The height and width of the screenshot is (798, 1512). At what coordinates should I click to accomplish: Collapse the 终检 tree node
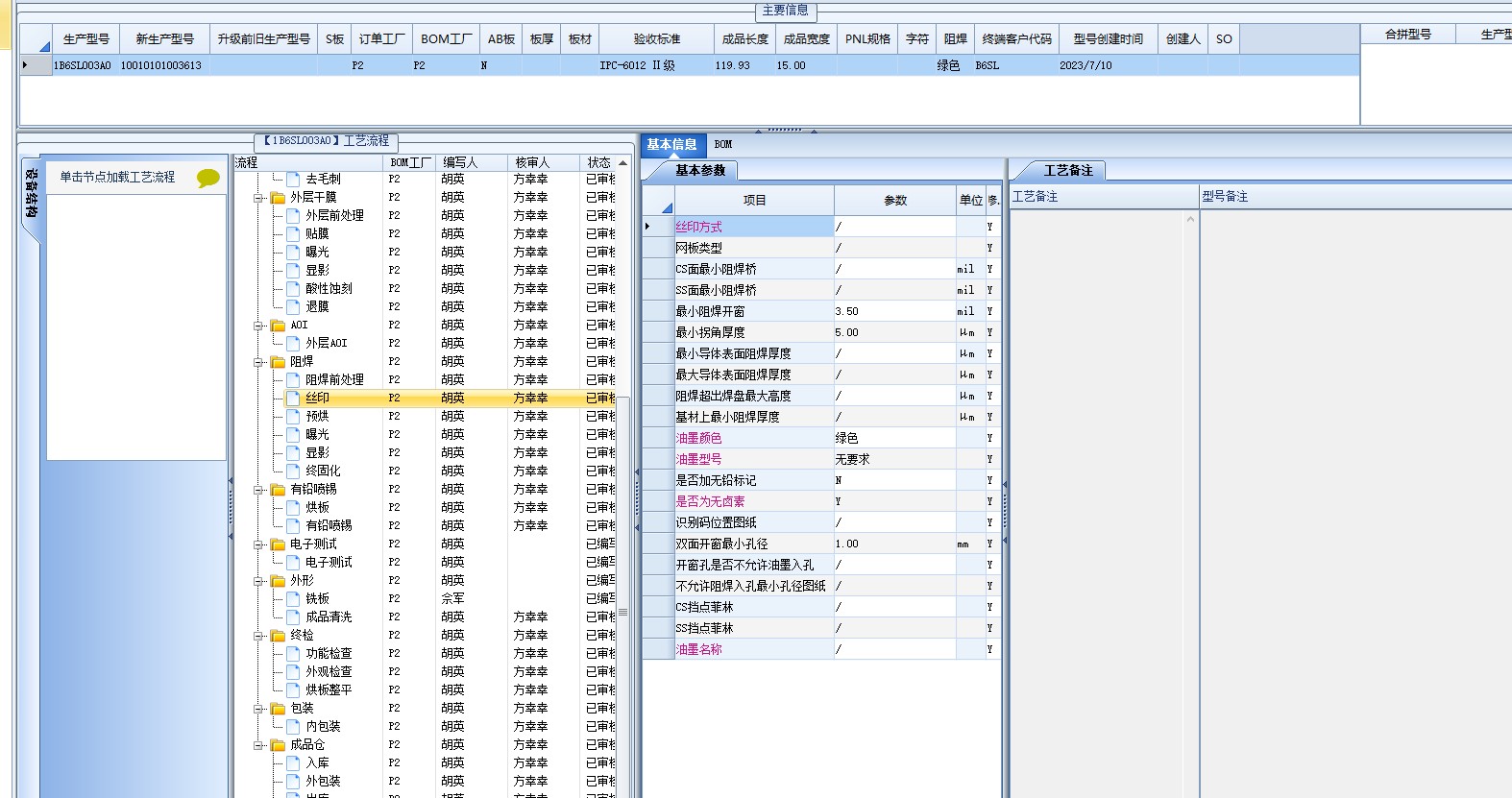(258, 636)
